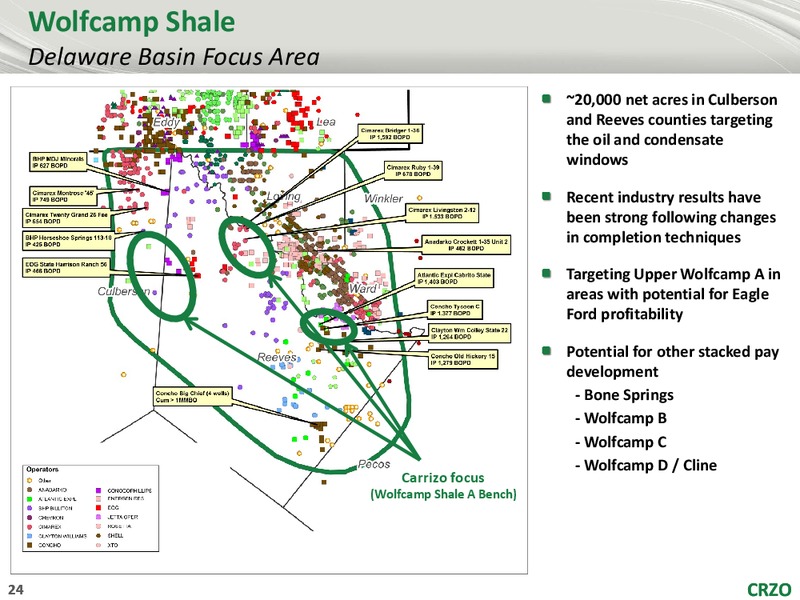Click the '- Wolfcamp C' sub-bullet
This screenshot has height=600, width=800.
pos(620,442)
